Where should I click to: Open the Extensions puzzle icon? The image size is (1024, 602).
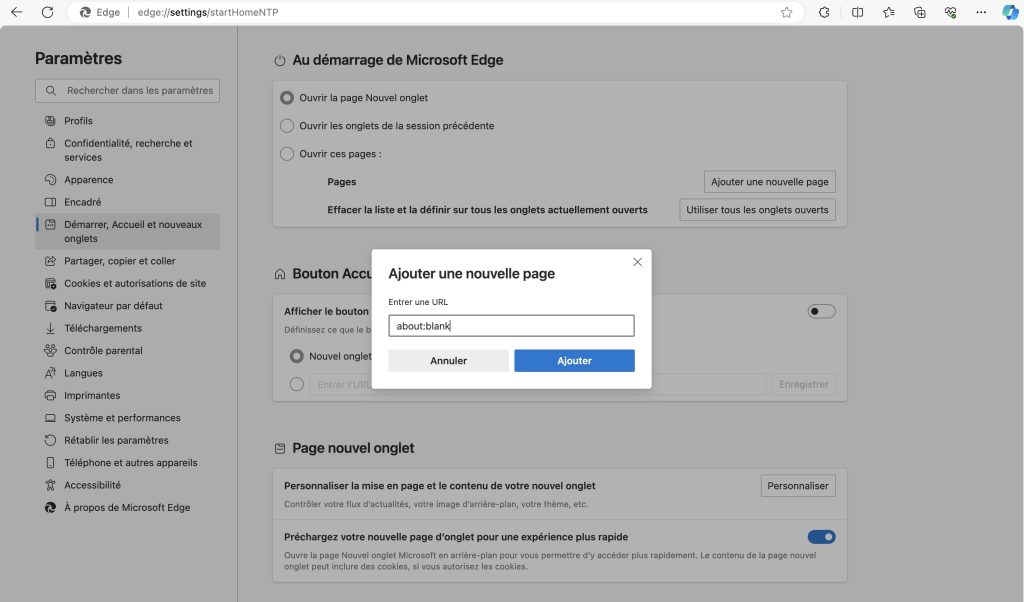[824, 12]
